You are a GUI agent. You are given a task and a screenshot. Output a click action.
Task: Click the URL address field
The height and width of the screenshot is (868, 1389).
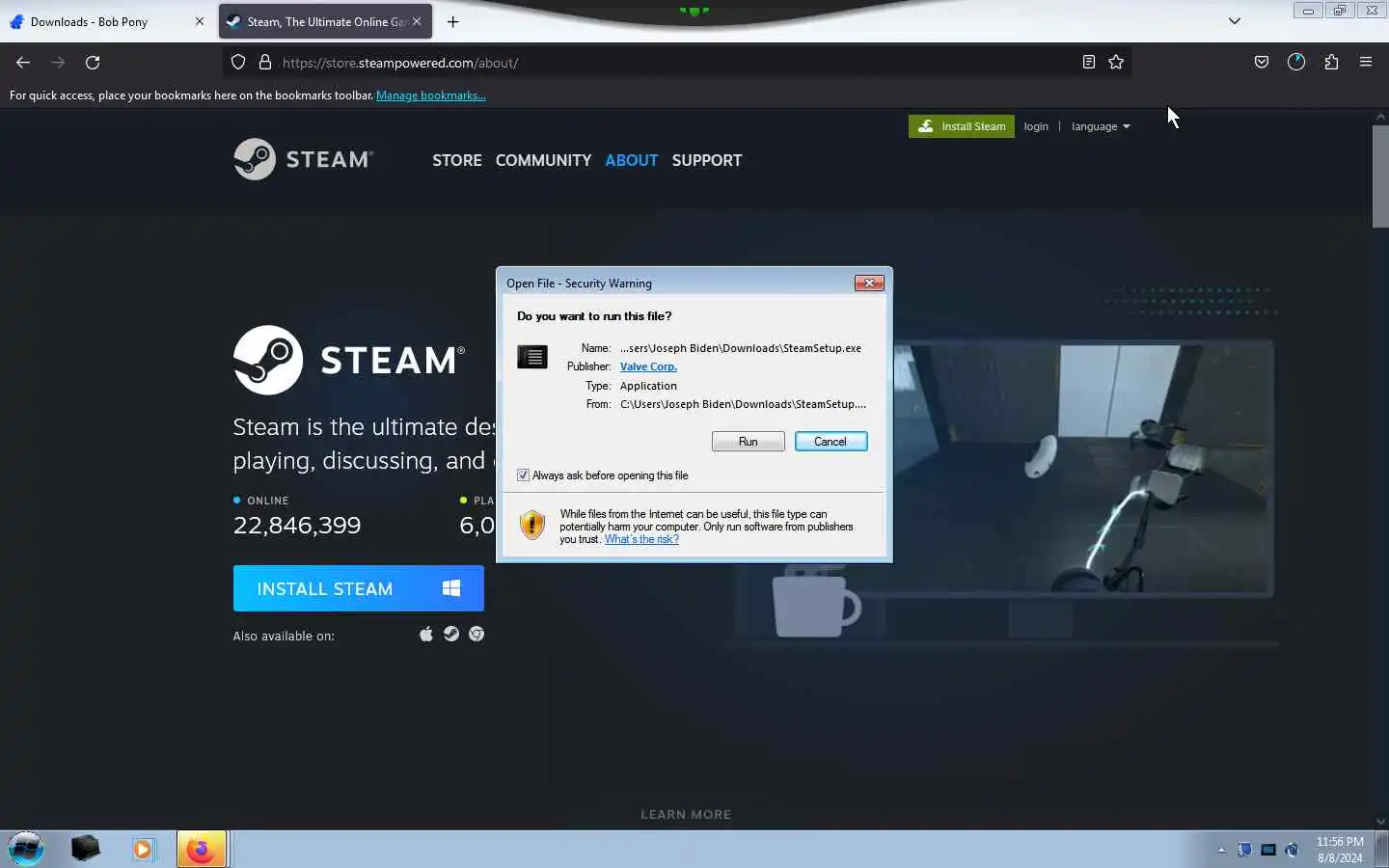coord(675,63)
